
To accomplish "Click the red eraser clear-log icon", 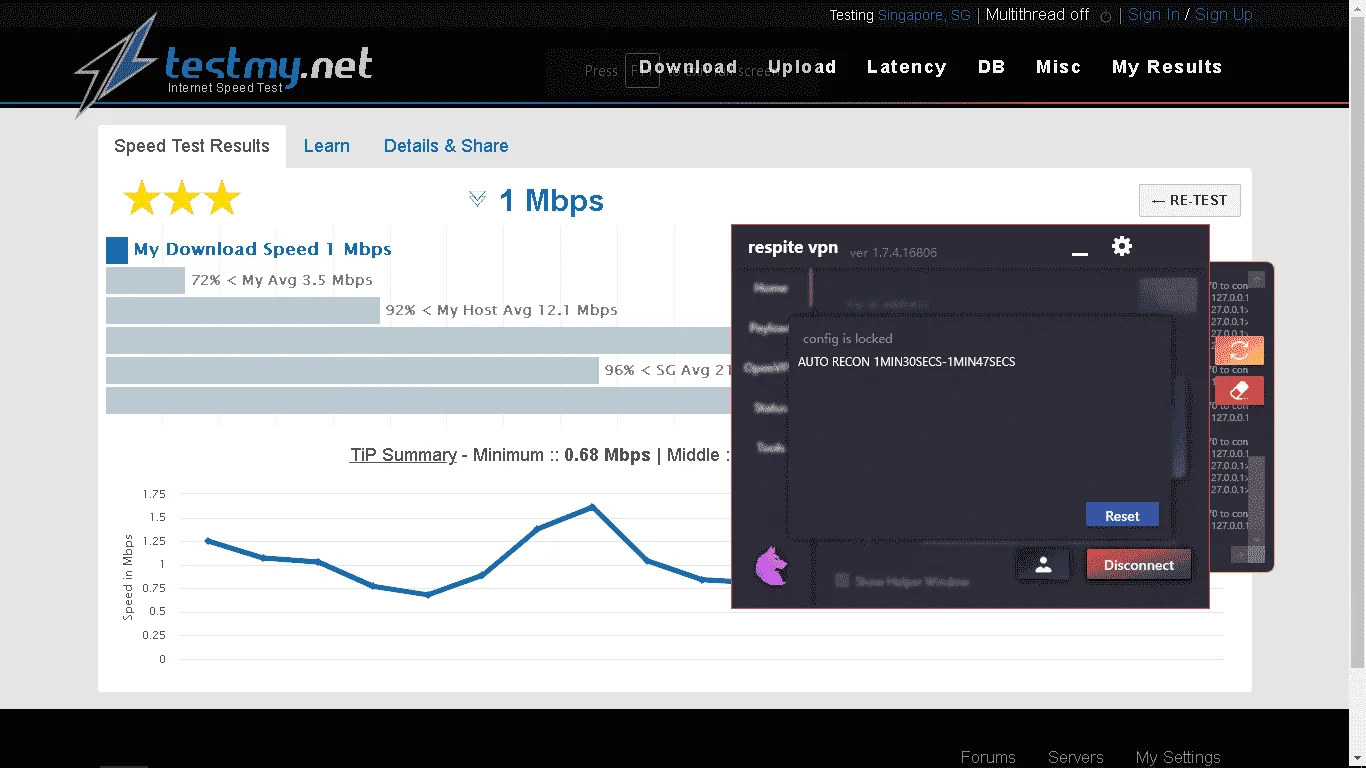I will point(1239,390).
